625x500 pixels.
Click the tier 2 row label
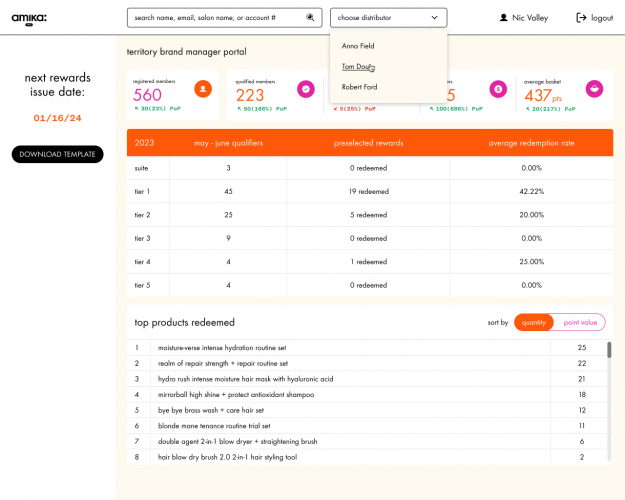tap(142, 215)
